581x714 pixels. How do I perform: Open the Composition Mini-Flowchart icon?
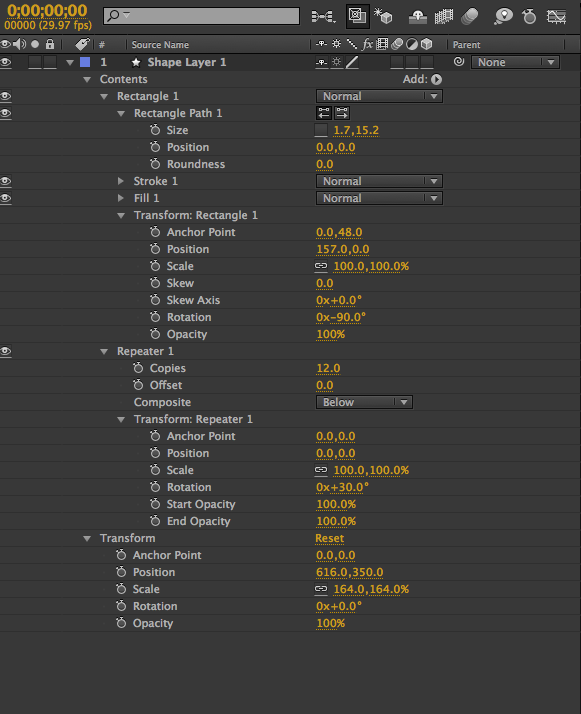point(323,17)
